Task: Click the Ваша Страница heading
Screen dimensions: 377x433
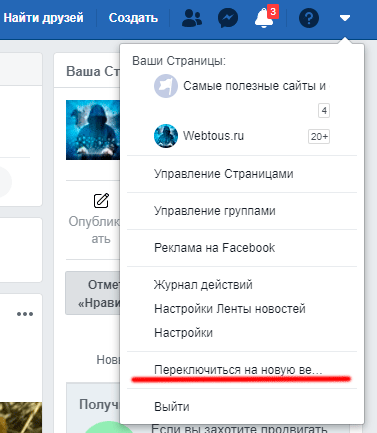Action: click(x=93, y=71)
